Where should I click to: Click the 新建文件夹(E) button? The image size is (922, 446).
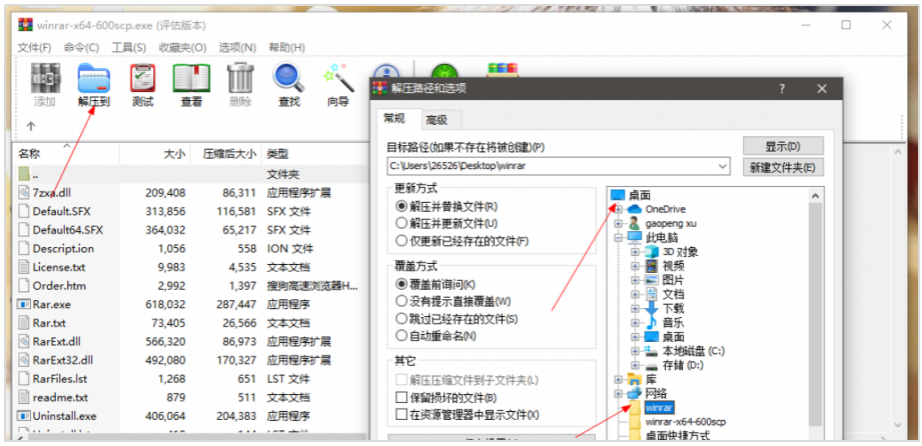[783, 167]
